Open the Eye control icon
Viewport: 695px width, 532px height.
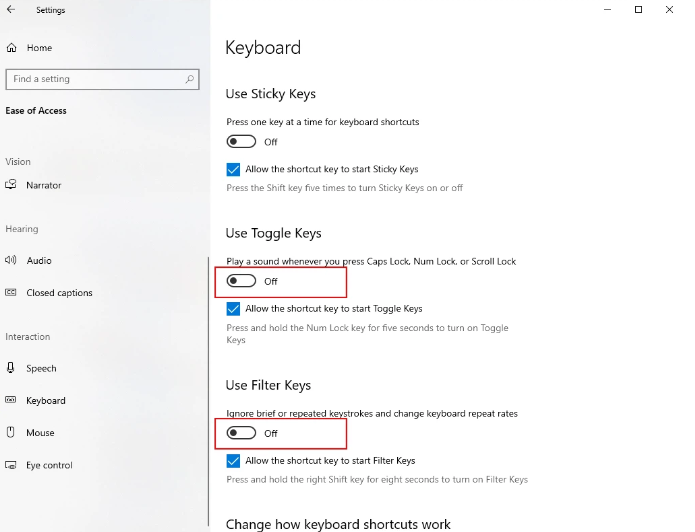pyautogui.click(x=11, y=465)
